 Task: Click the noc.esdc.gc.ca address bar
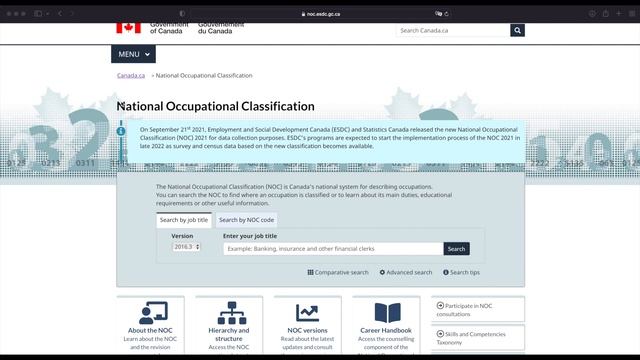click(x=320, y=14)
